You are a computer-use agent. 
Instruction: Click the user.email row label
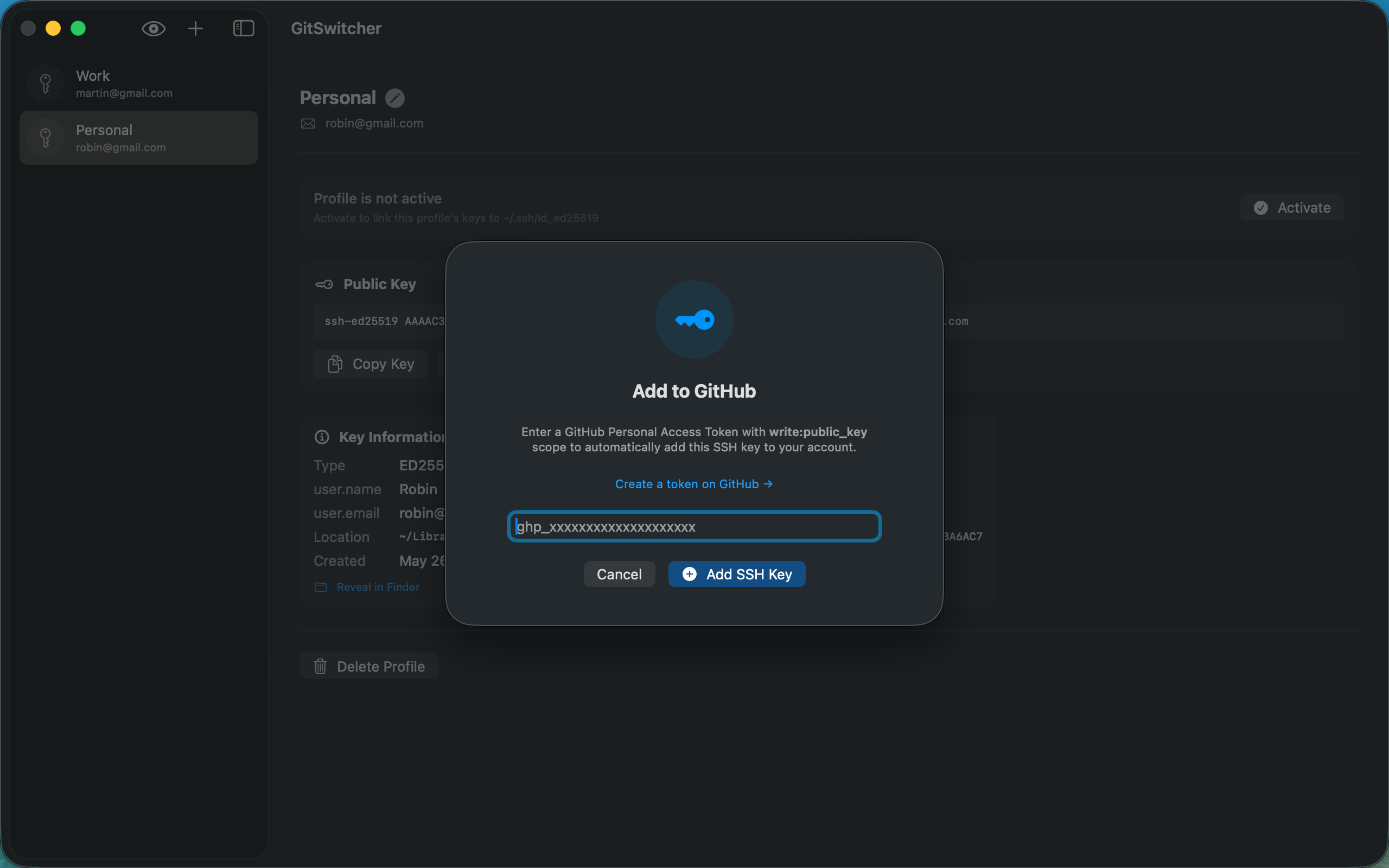point(347,513)
